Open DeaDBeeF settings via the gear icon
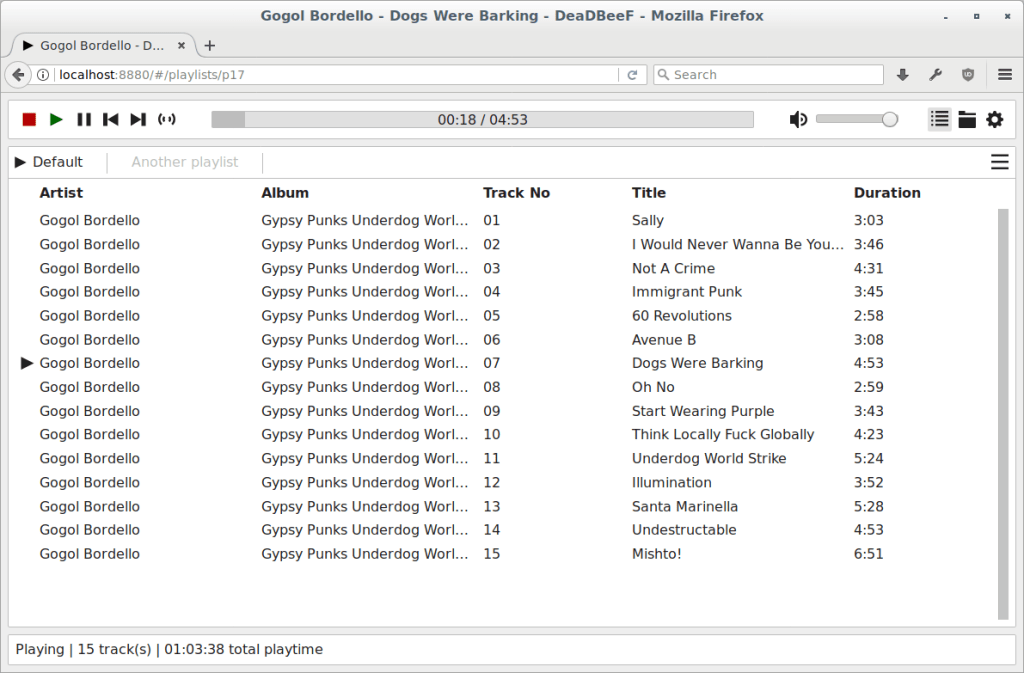The image size is (1024, 673). point(995,119)
